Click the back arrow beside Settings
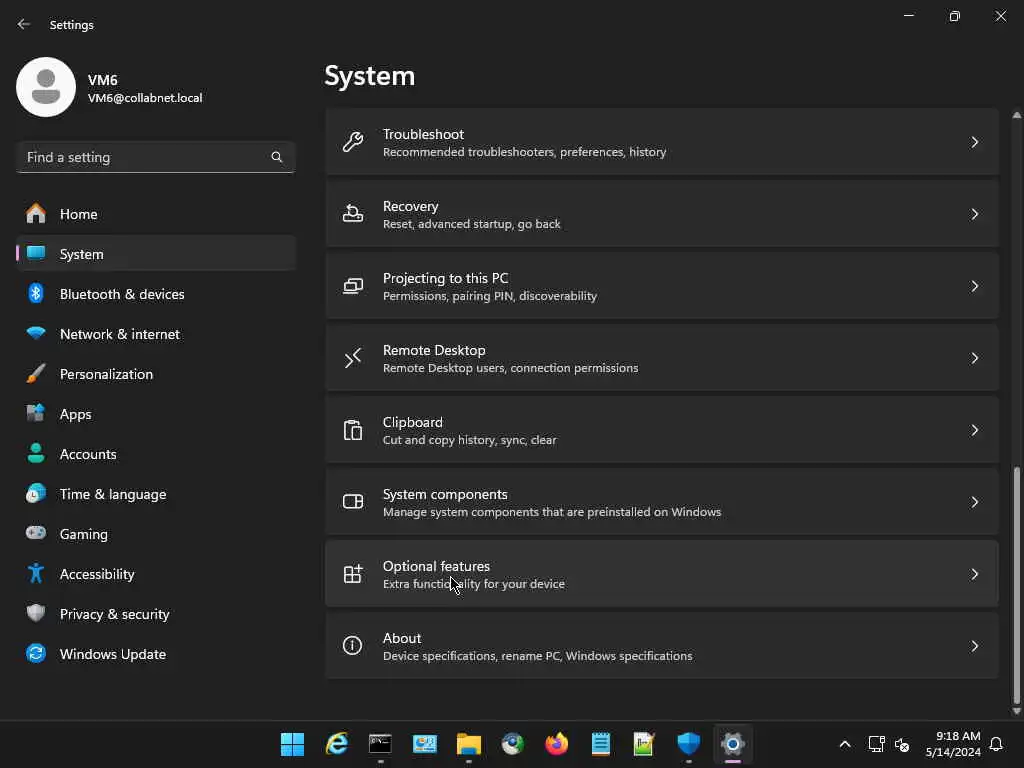 point(24,24)
